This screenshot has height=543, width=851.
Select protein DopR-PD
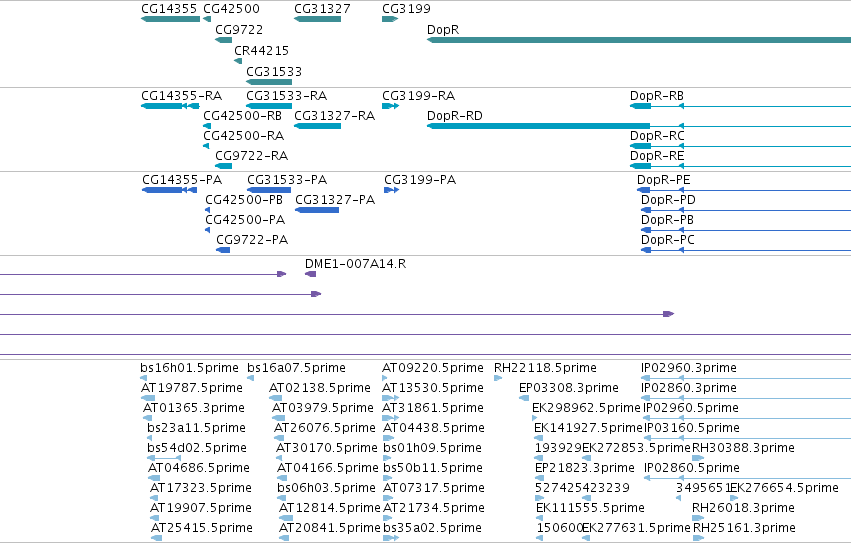click(746, 210)
